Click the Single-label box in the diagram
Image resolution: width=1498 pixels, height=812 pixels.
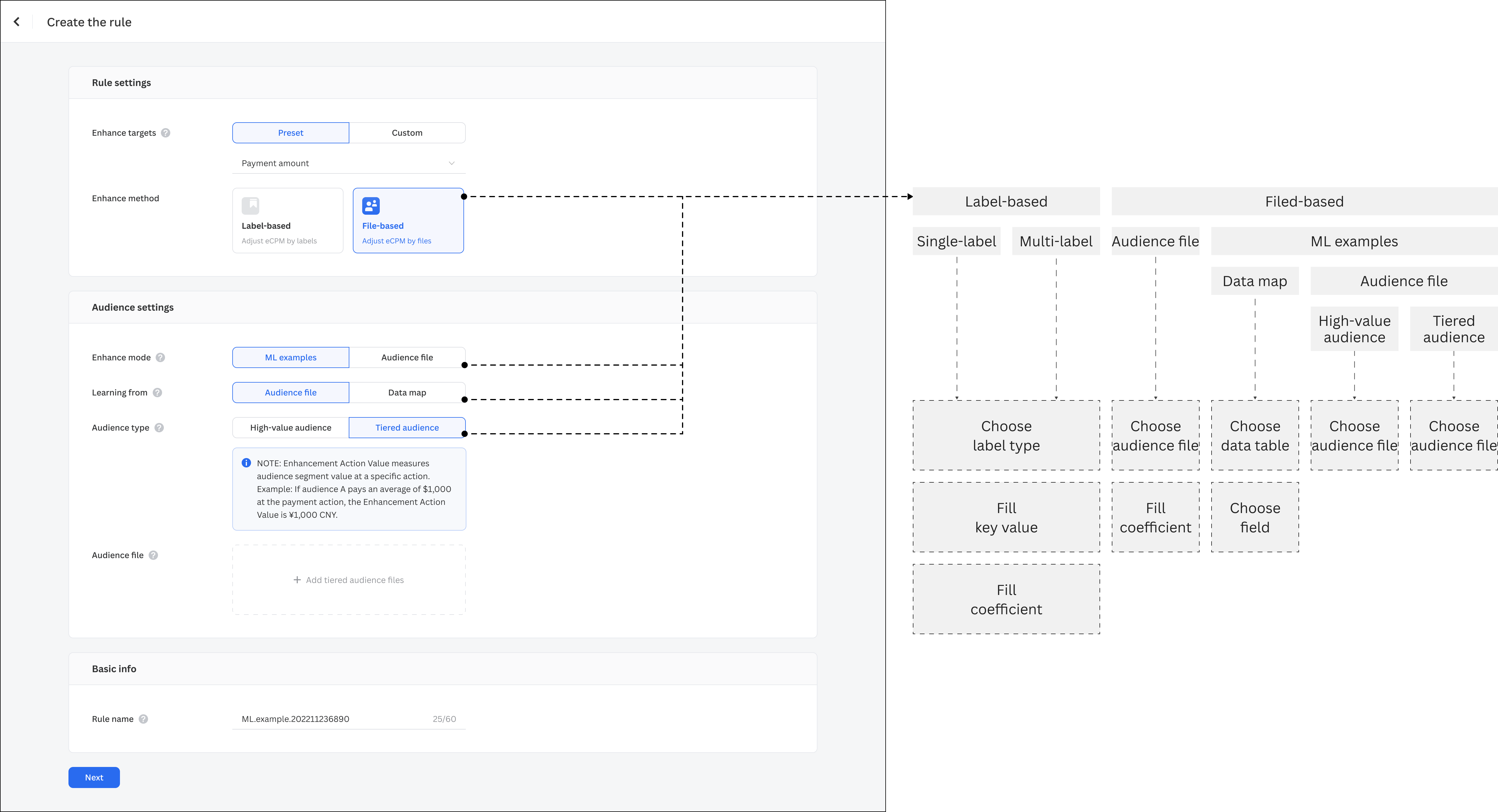tap(957, 241)
